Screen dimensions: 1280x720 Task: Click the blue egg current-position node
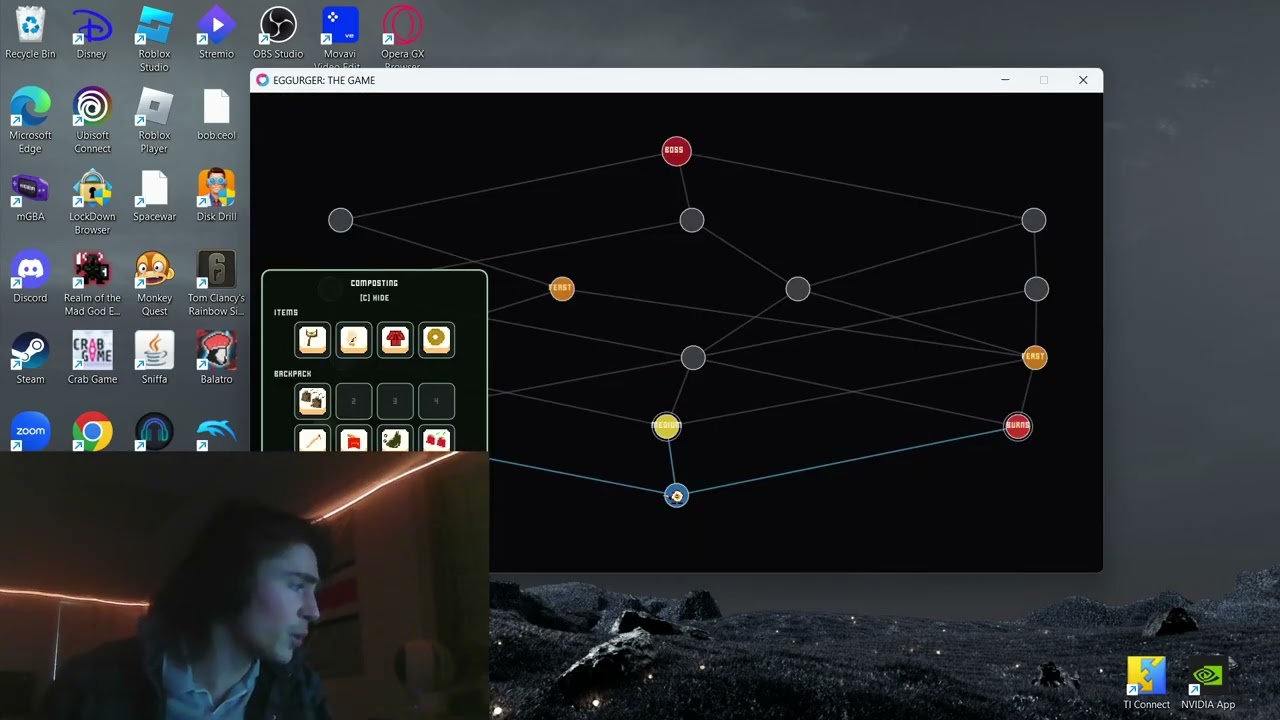(x=676, y=496)
